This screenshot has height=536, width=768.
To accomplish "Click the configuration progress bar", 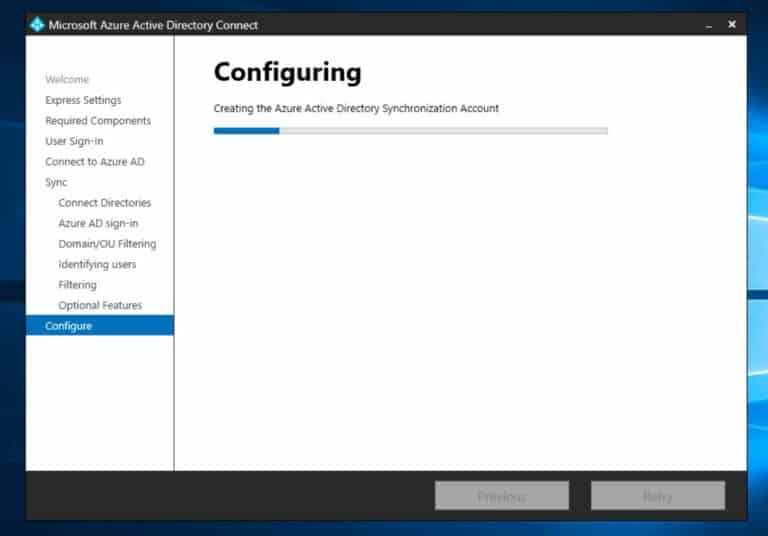I will coord(410,131).
